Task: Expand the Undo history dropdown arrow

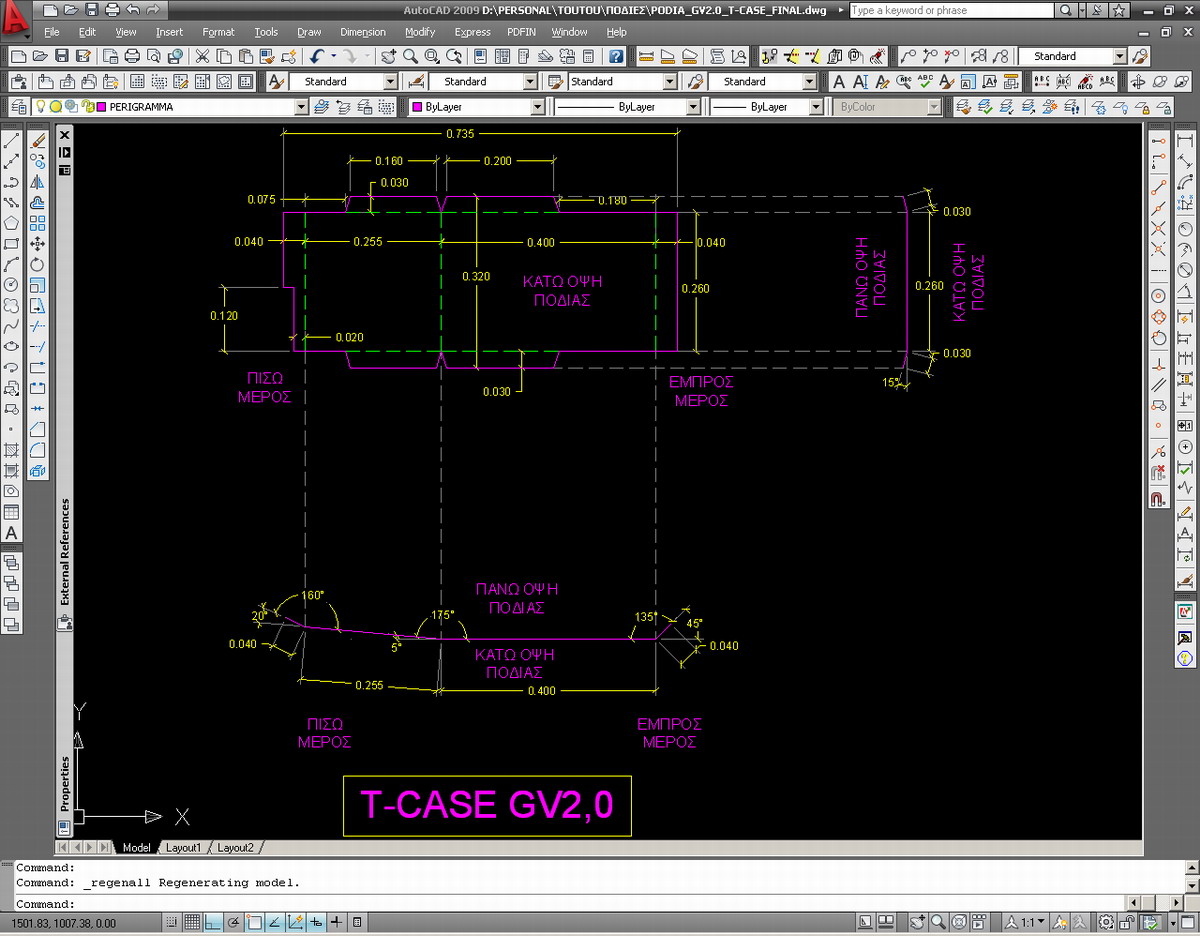Action: click(x=332, y=56)
